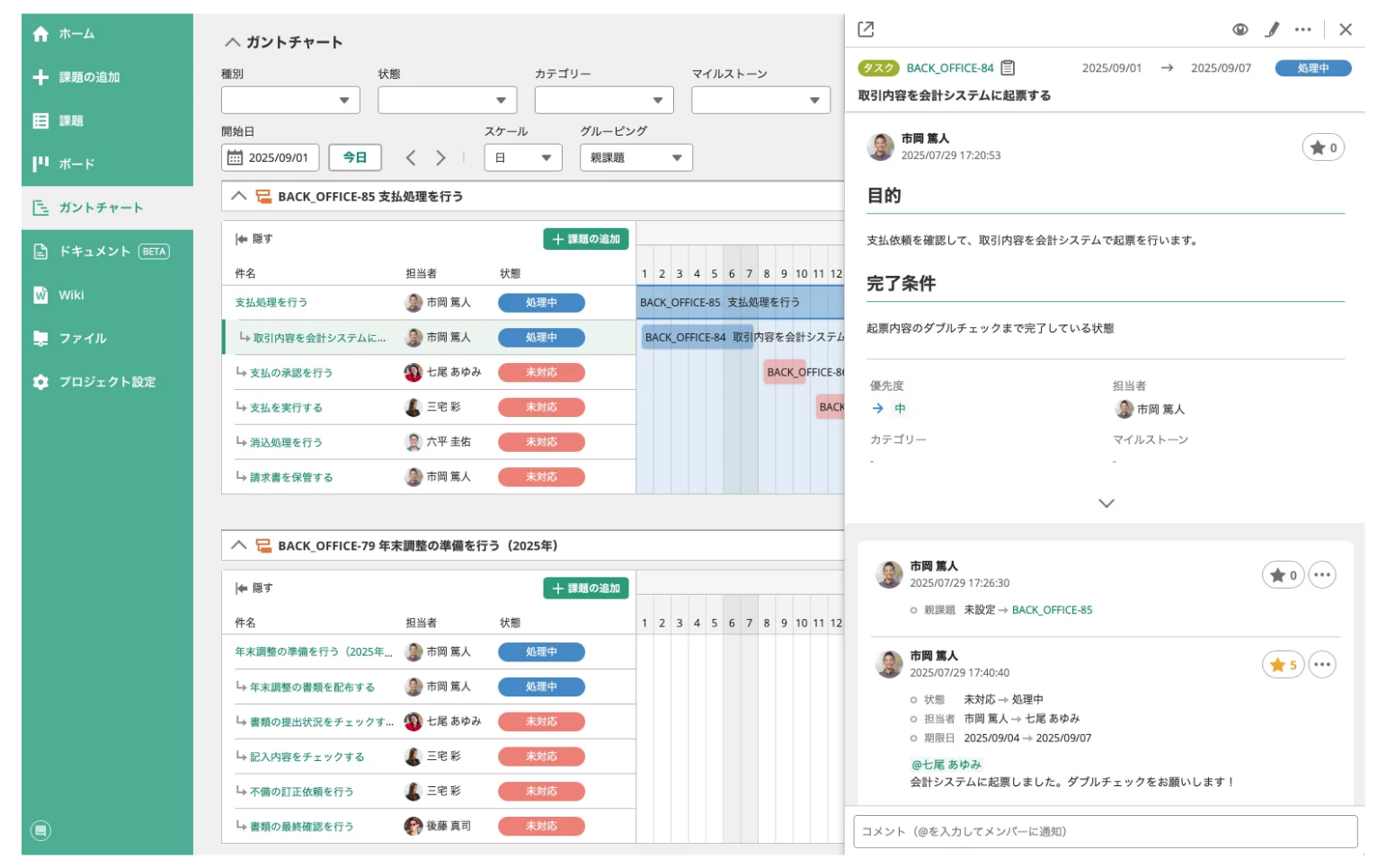Click the BACK_OFFICE-84 issue key
Screen dimensions: 1386x868
click(x=949, y=68)
